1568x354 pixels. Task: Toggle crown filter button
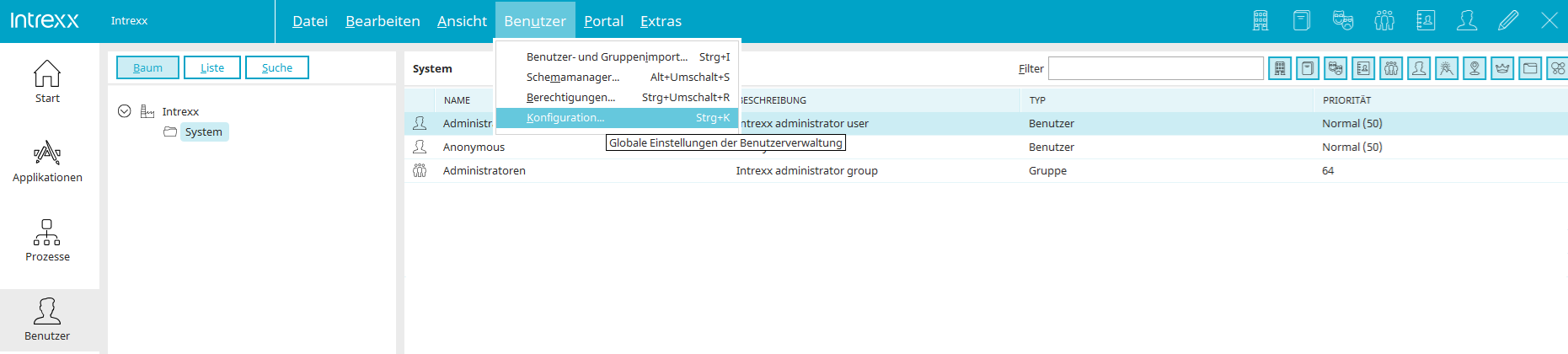tap(1502, 68)
